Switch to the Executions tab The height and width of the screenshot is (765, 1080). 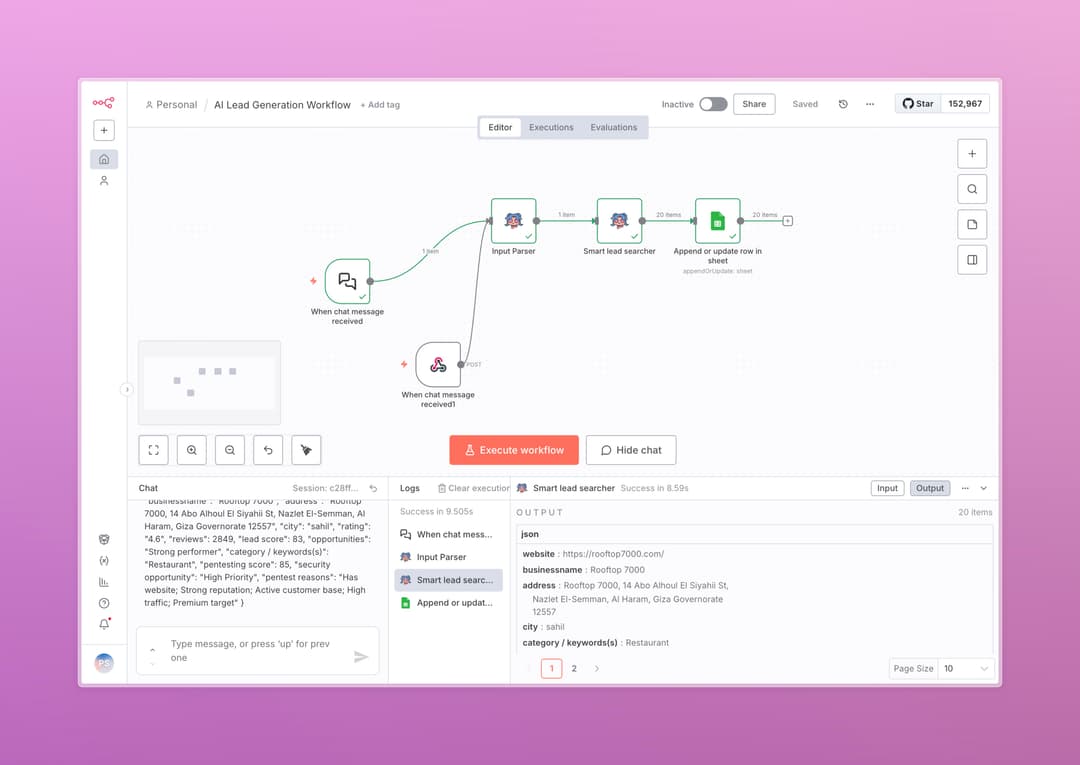pos(551,127)
